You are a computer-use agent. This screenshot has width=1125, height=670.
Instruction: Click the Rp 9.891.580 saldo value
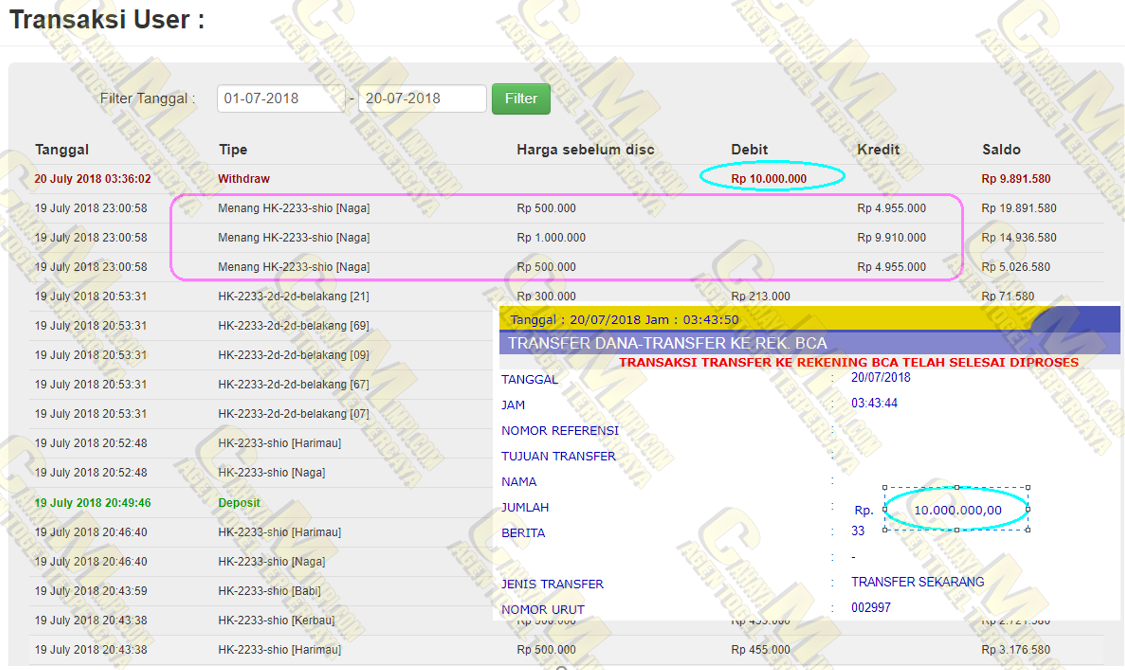tap(1016, 179)
